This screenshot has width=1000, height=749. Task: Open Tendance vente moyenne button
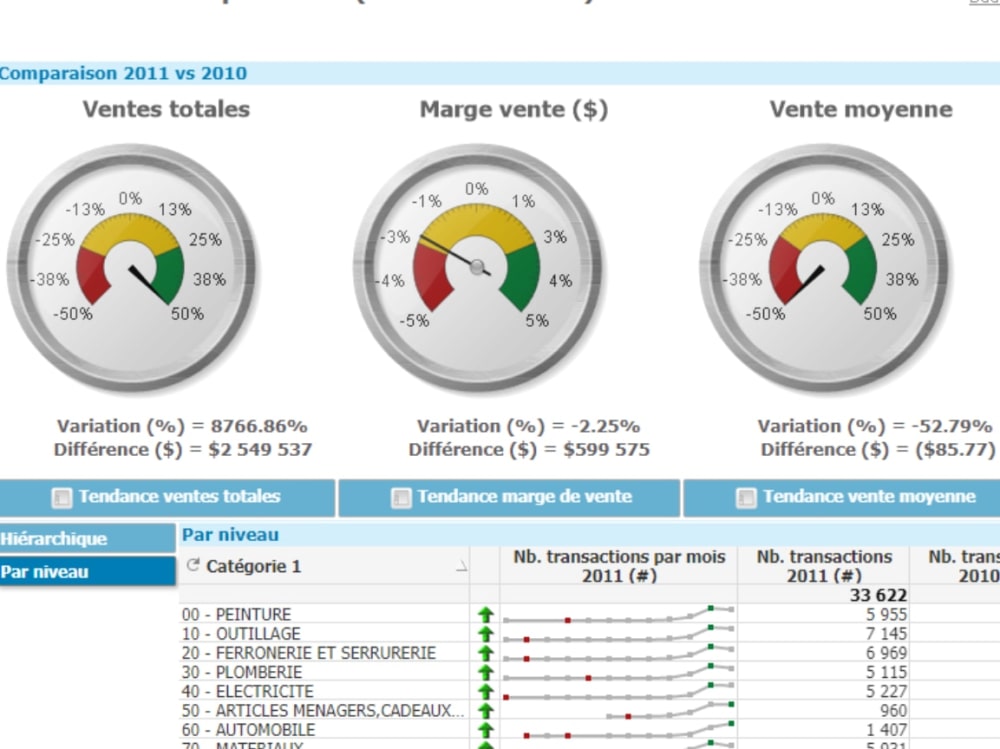[842, 497]
